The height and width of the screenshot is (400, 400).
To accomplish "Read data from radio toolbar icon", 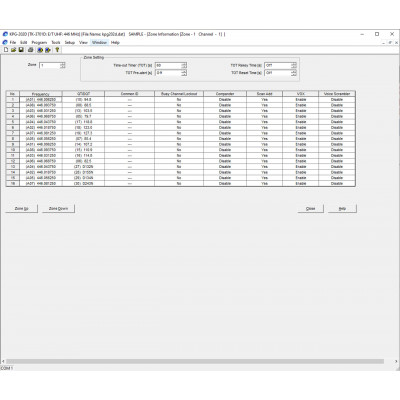I will click(x=40, y=50).
